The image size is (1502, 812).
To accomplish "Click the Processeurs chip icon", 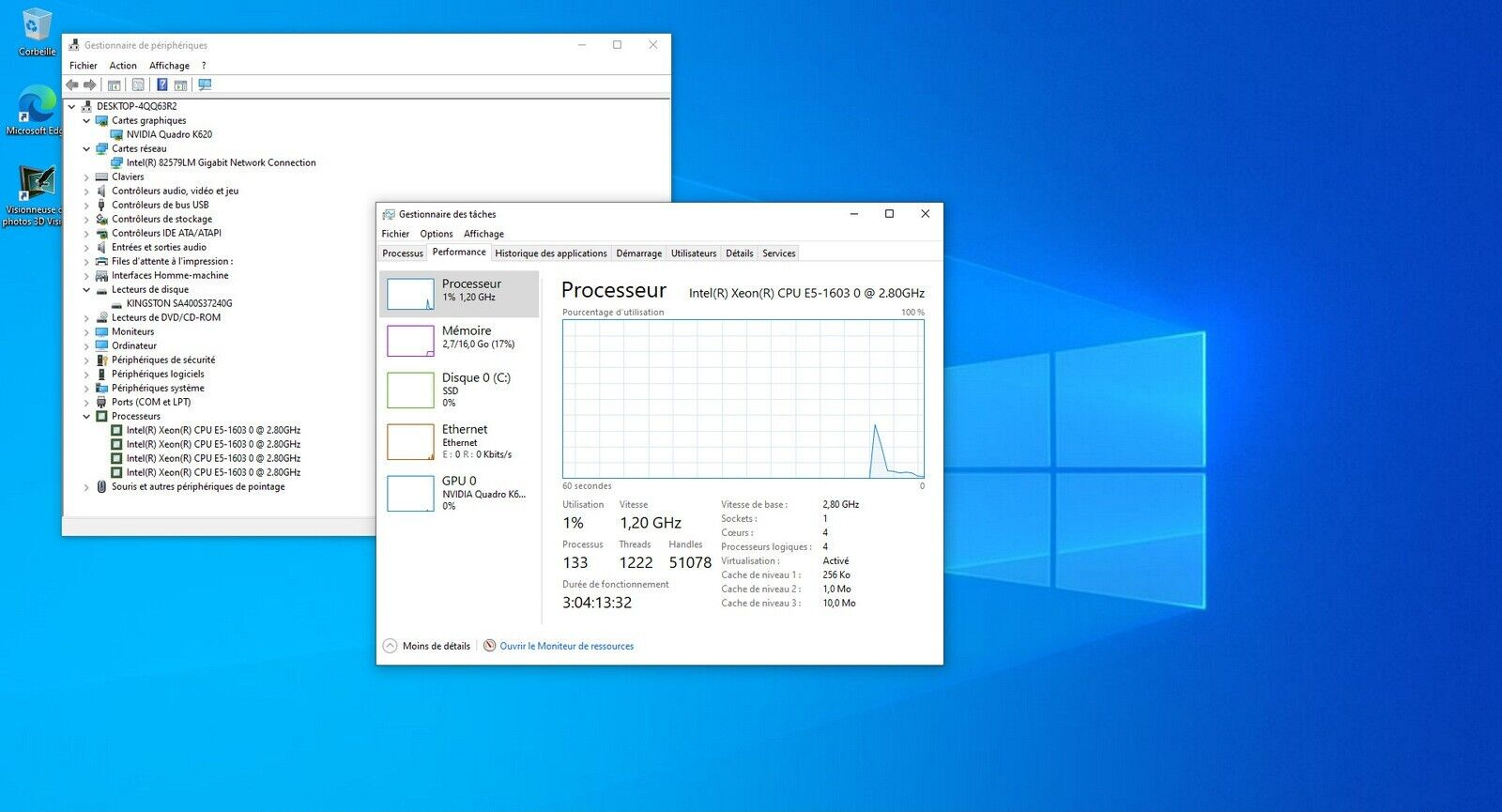I will pos(101,416).
